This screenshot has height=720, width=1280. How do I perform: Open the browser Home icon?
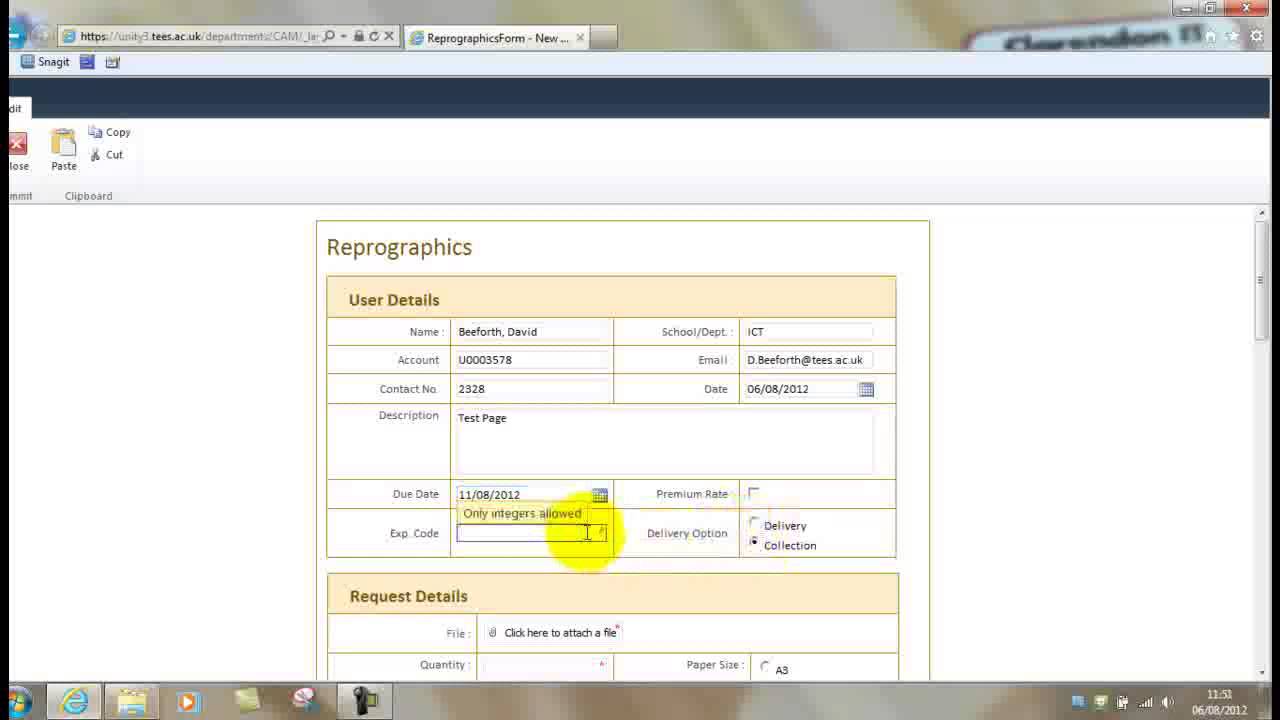pyautogui.click(x=1210, y=36)
